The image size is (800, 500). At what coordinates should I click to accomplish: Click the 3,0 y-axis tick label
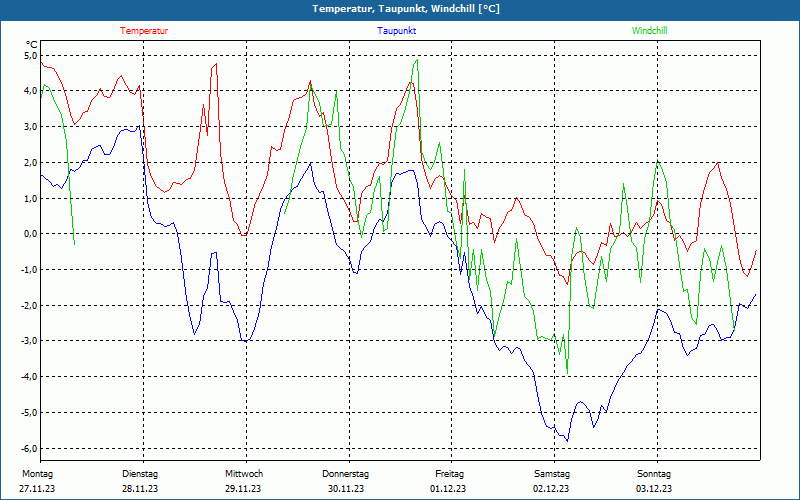31,127
